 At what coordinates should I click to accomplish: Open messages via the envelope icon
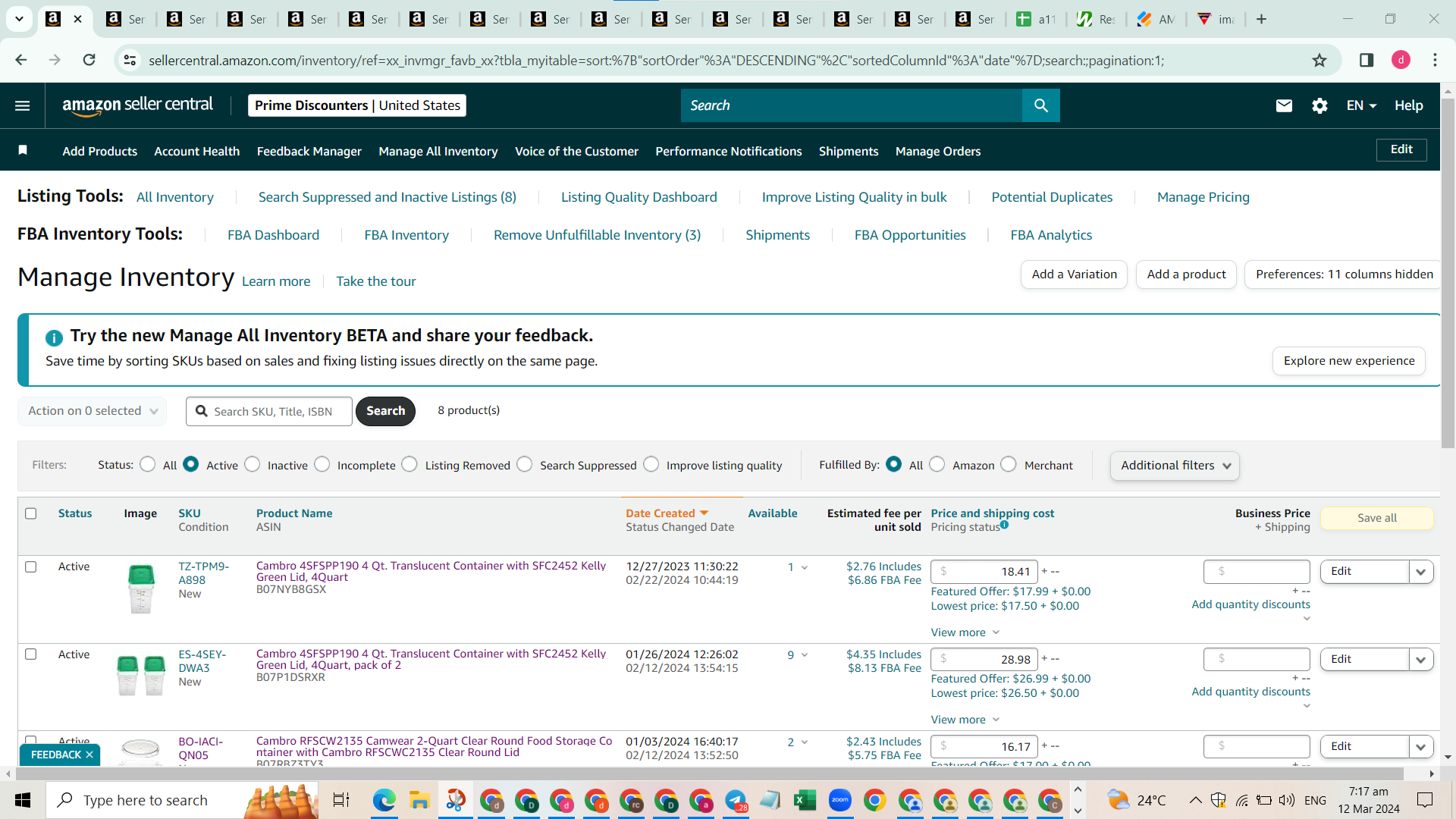(x=1284, y=105)
